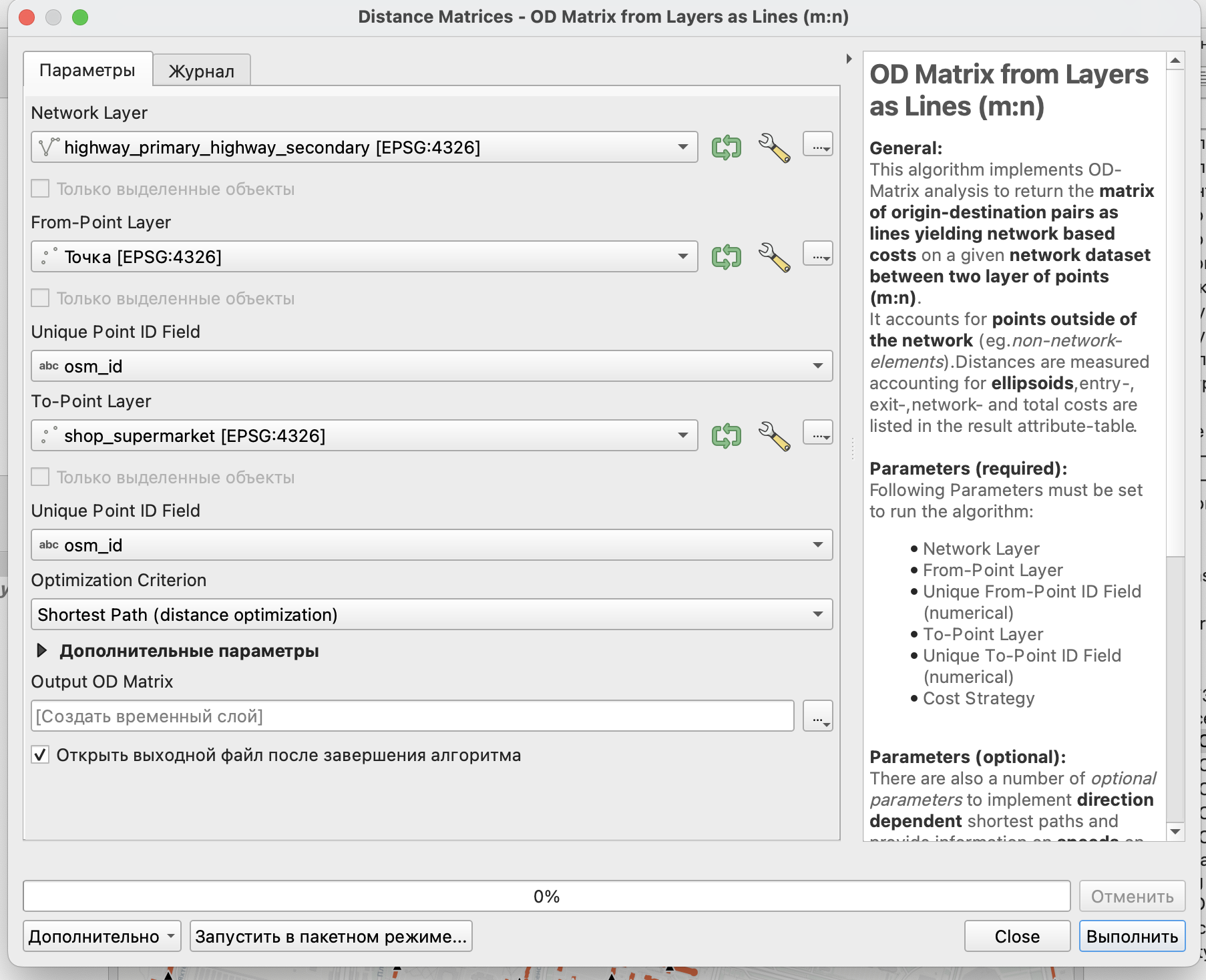Click iterate icon for To-Point Layer
Viewport: 1206px width, 980px height.
(726, 435)
